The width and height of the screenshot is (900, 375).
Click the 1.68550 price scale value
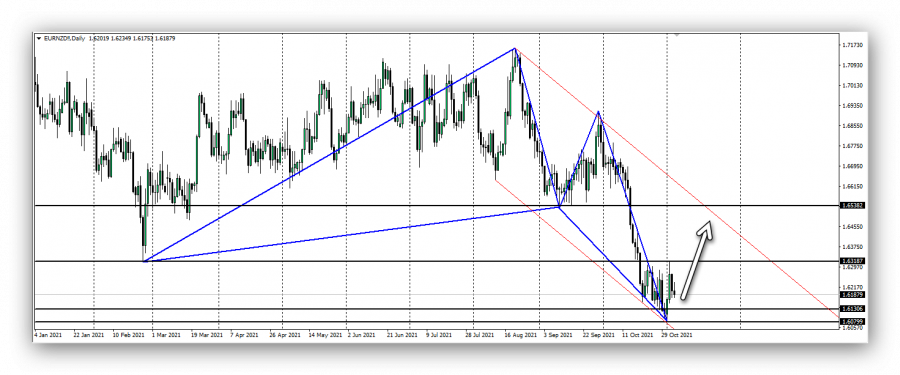tap(853, 126)
